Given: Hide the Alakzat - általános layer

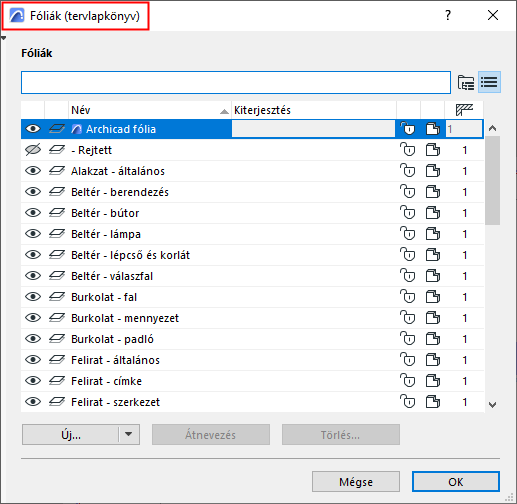Looking at the screenshot, I should [x=33, y=171].
